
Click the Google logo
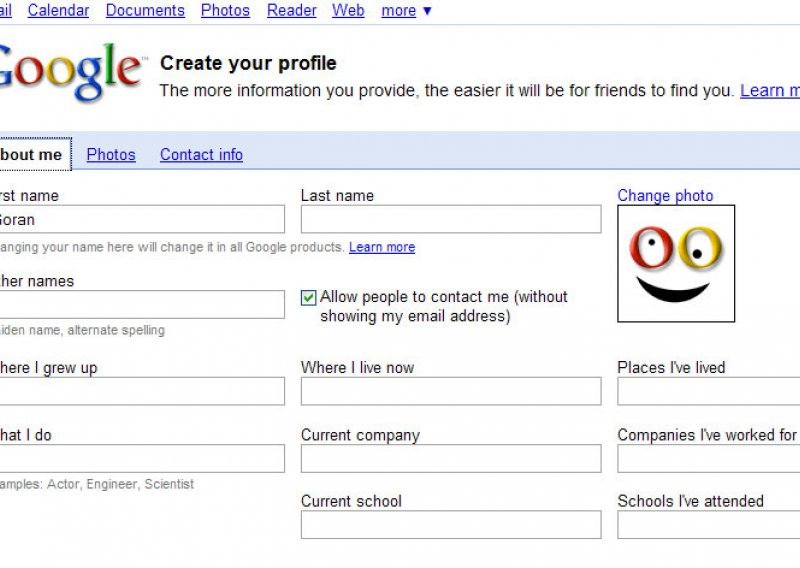point(70,71)
